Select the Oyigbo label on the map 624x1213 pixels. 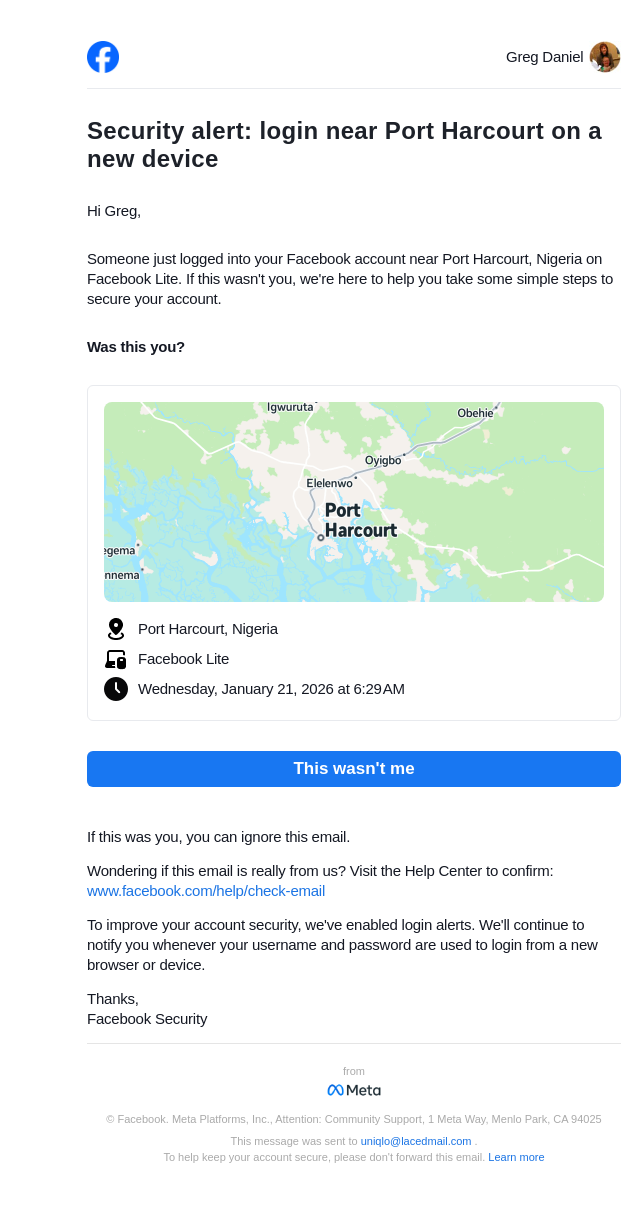[383, 460]
